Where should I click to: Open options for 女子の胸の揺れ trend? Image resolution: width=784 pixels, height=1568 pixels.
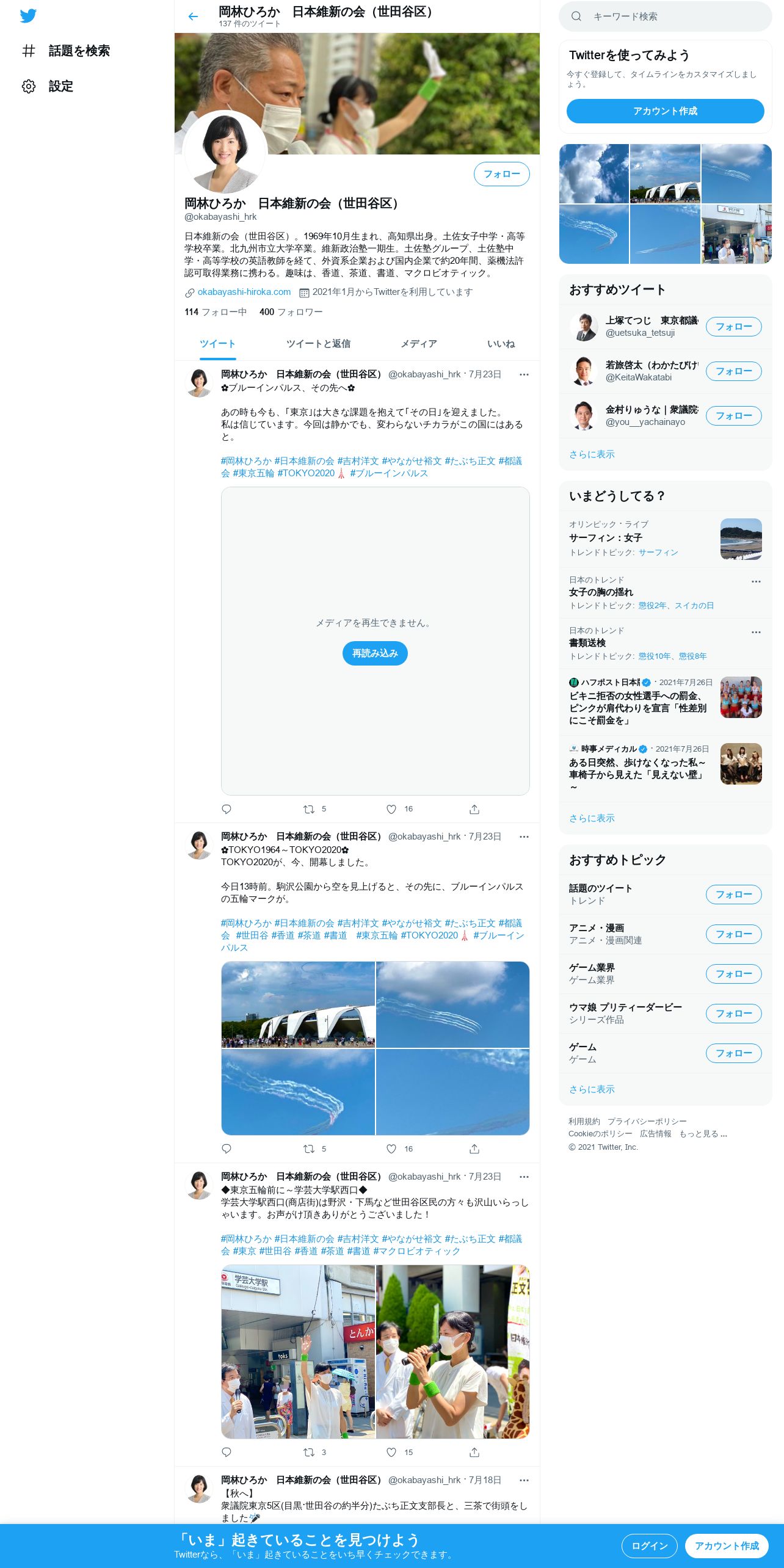(756, 581)
